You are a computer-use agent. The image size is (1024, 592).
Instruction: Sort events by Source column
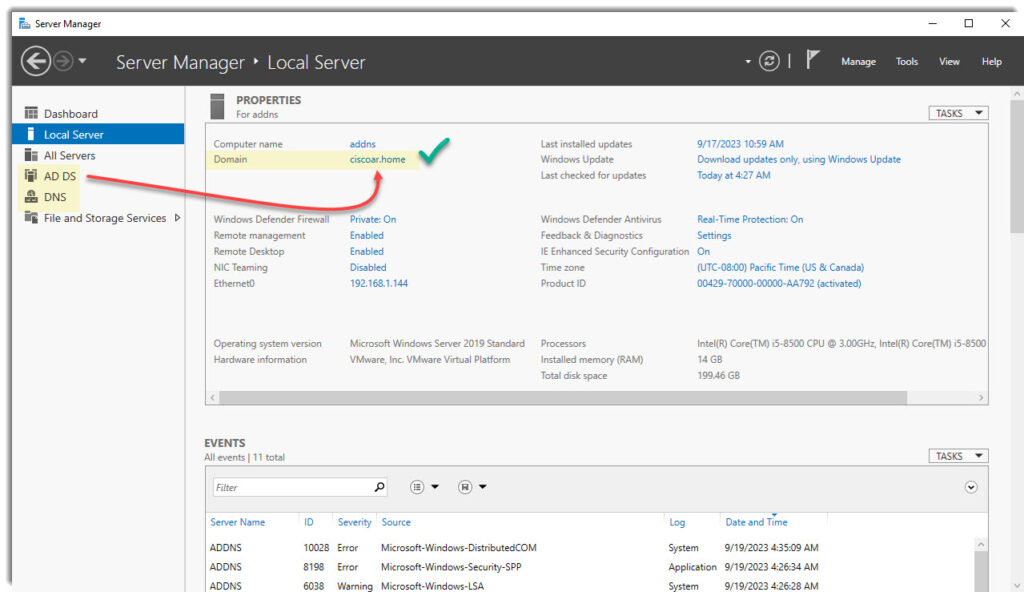pos(396,522)
